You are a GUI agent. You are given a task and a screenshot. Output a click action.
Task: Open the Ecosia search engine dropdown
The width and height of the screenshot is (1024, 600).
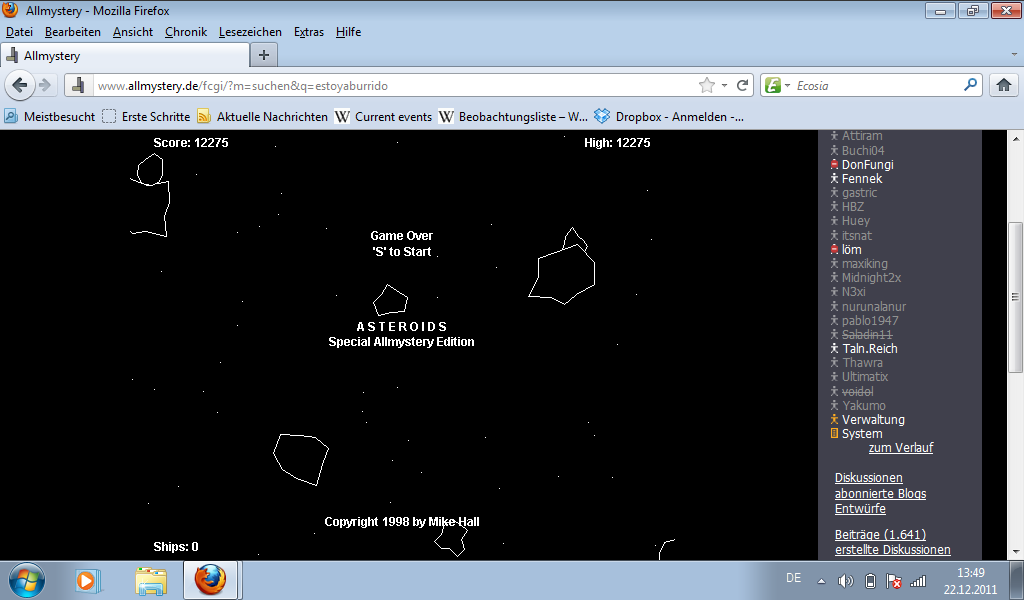click(788, 86)
